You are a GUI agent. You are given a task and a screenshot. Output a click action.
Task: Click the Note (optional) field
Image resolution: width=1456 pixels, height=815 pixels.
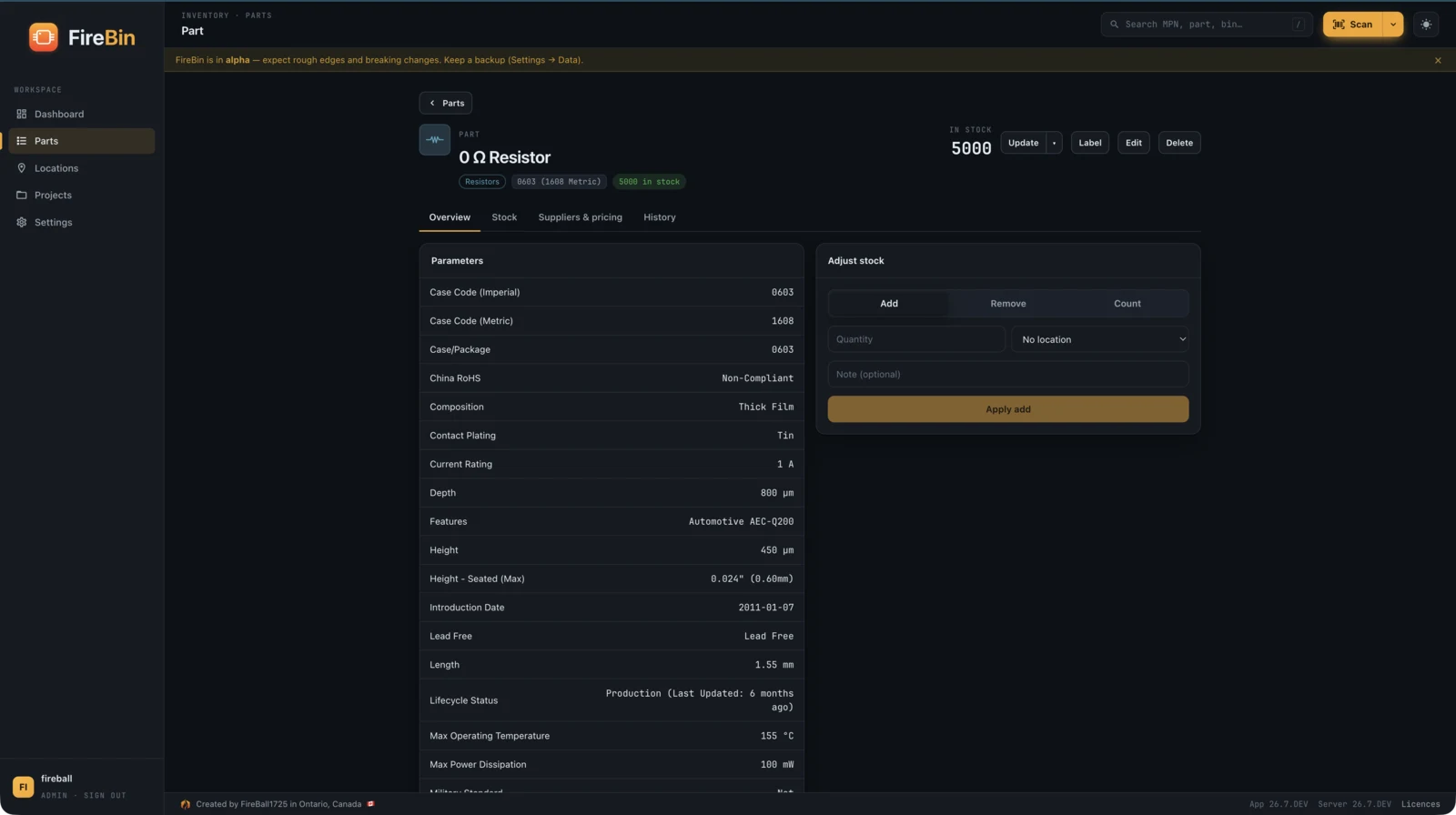click(1008, 374)
